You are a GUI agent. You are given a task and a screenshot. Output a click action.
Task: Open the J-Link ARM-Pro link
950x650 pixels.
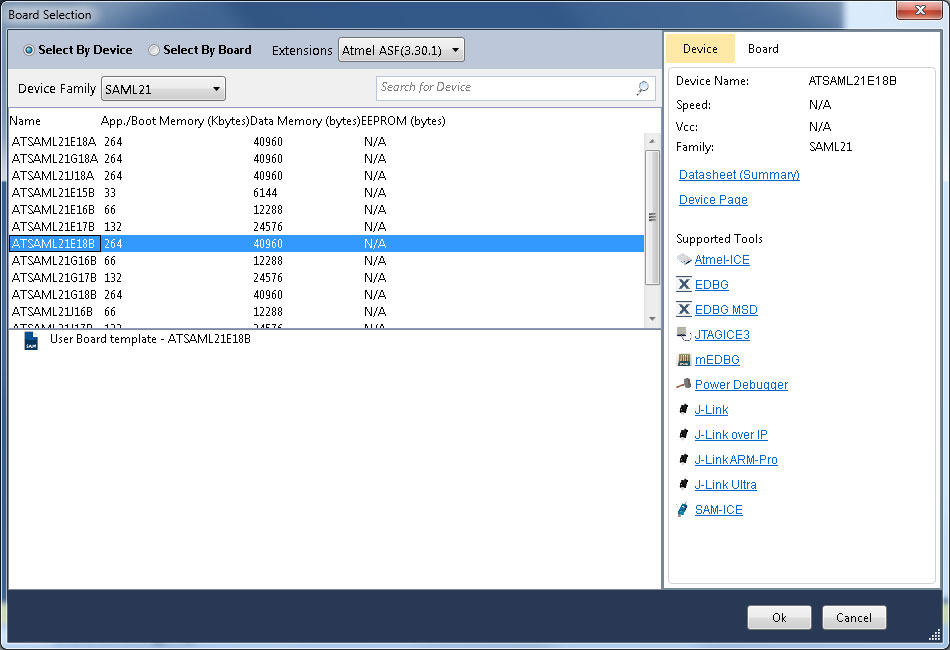[x=736, y=459]
